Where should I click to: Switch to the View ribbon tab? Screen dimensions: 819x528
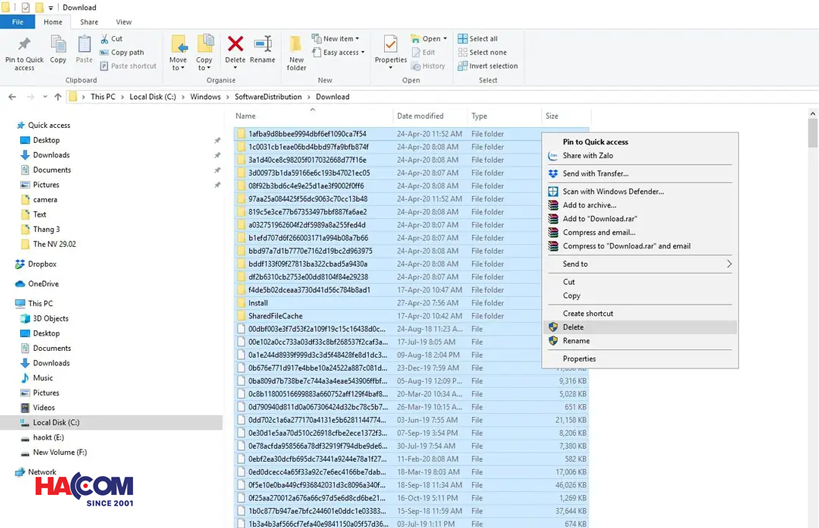(124, 22)
